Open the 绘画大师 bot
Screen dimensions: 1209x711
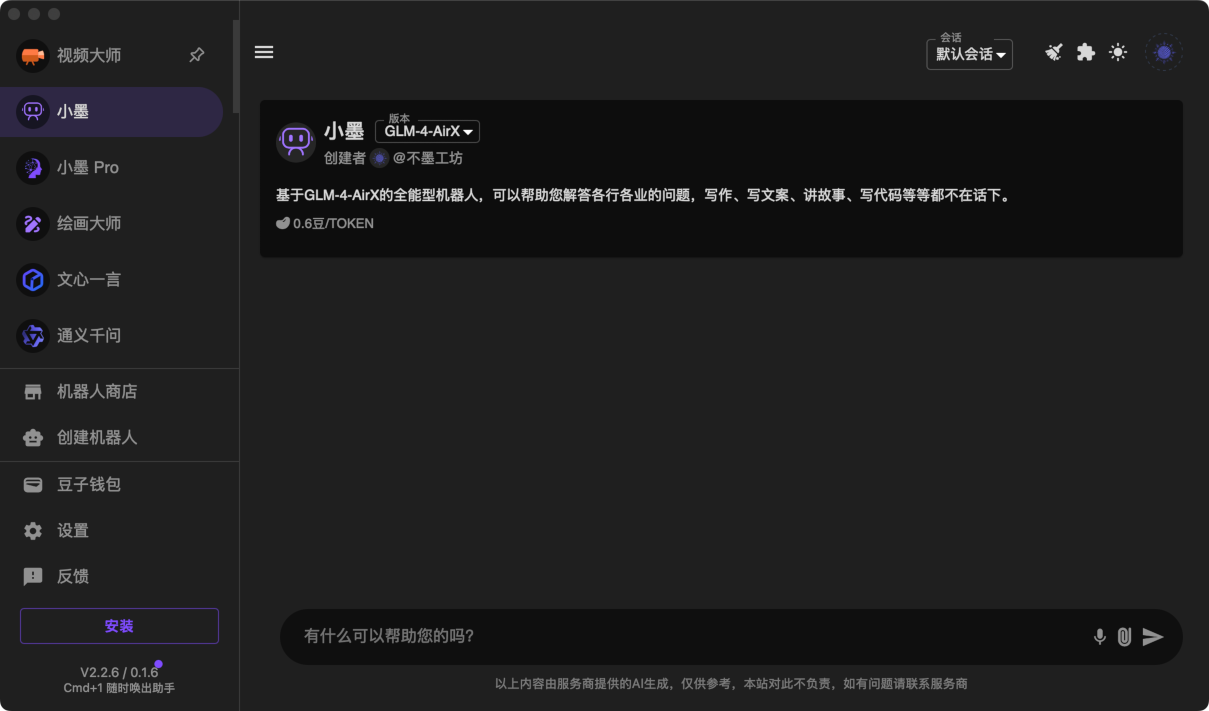click(x=111, y=224)
